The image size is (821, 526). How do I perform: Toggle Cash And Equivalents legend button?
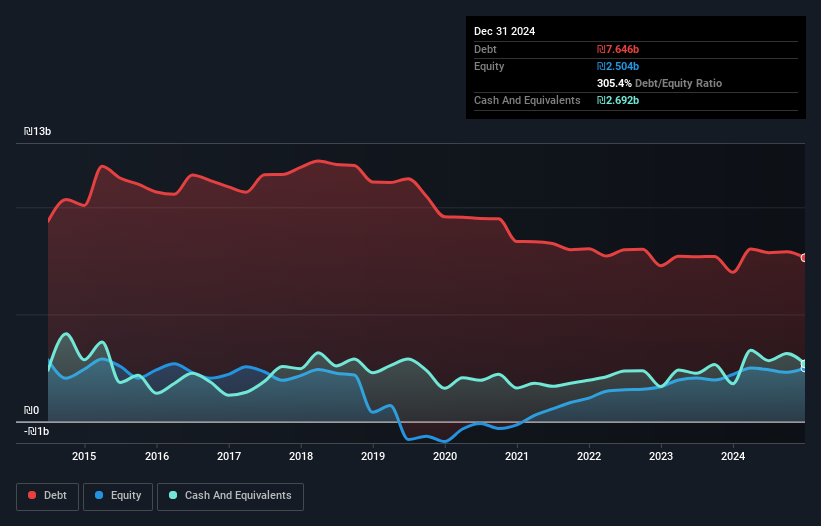pos(230,496)
